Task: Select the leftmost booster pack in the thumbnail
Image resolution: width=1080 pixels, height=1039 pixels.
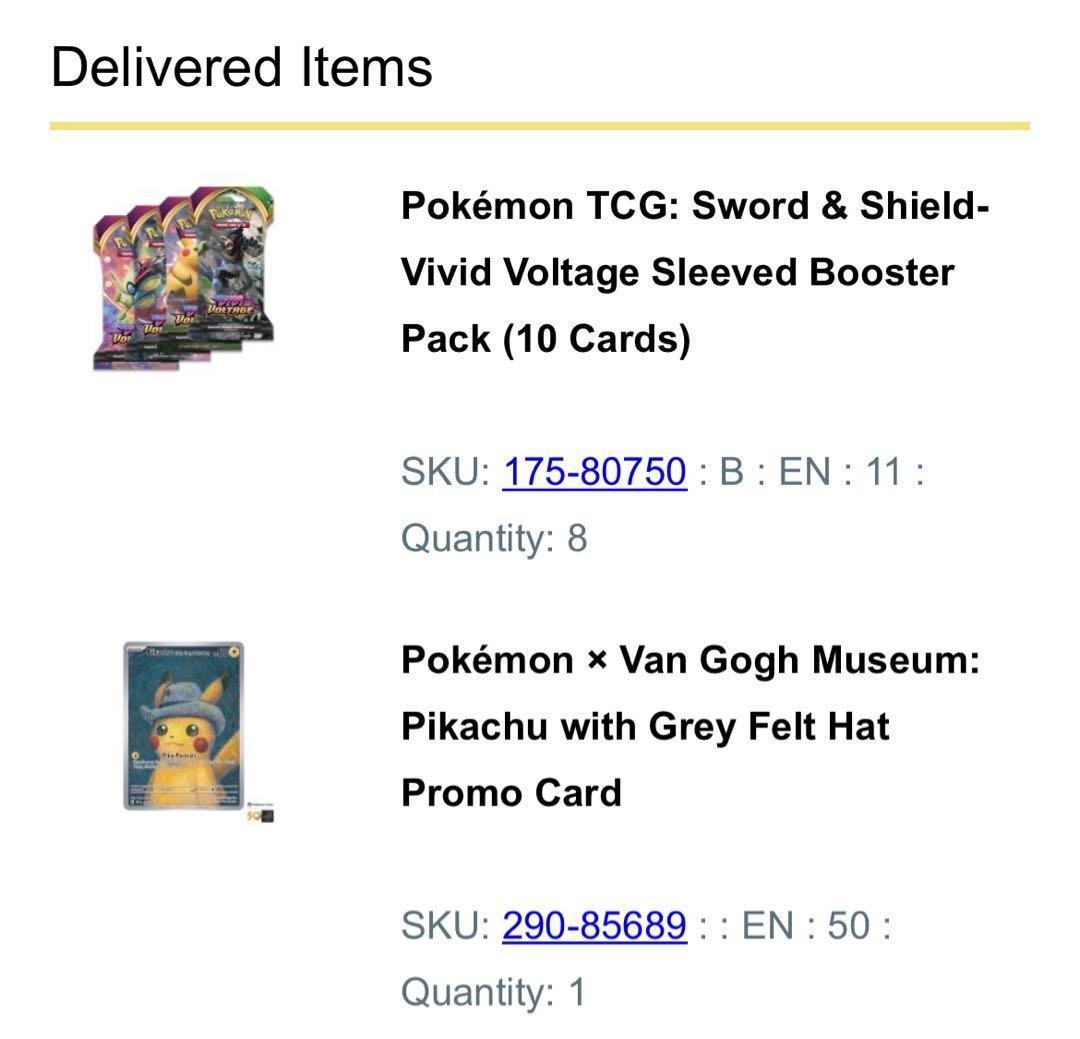Action: [112, 290]
